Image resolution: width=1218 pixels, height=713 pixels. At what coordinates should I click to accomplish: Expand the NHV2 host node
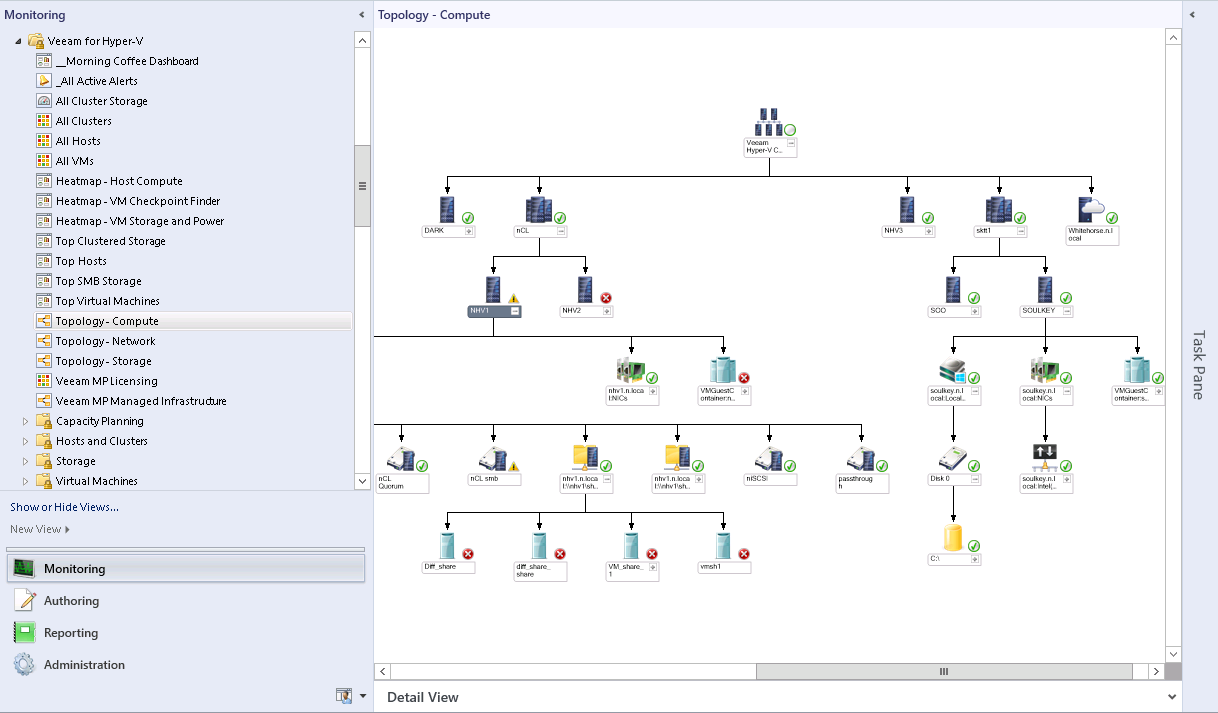click(x=607, y=311)
